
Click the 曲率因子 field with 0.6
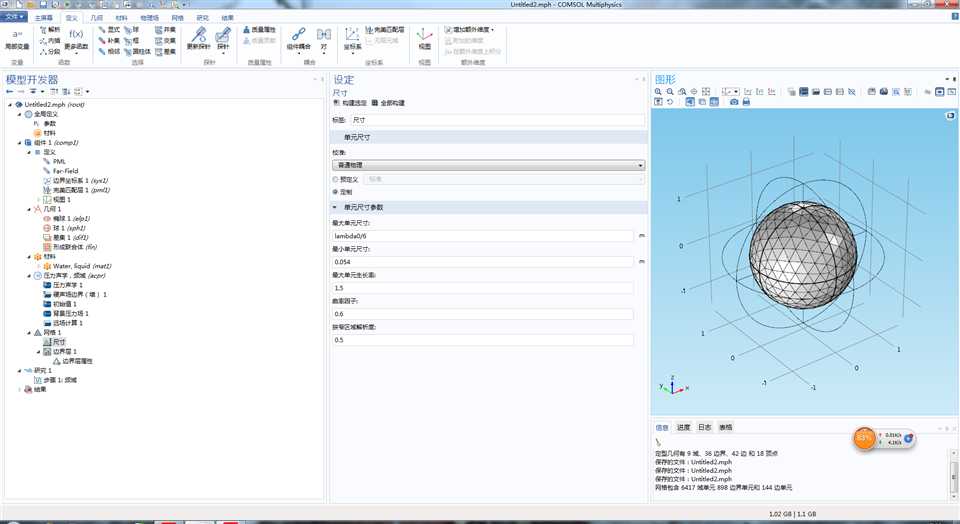point(482,314)
